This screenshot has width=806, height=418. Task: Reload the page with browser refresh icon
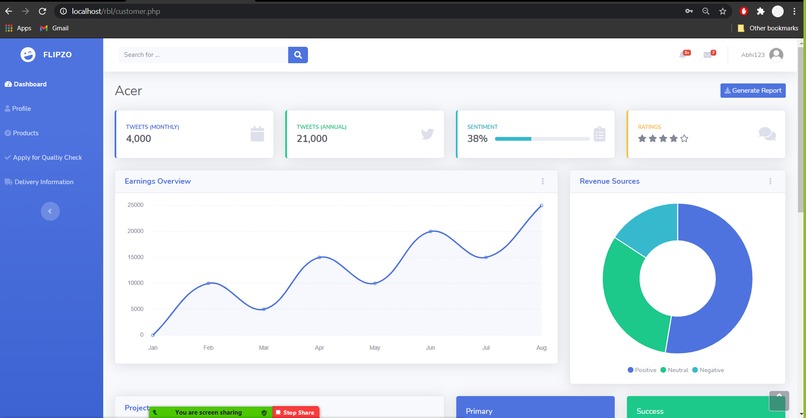[42, 11]
